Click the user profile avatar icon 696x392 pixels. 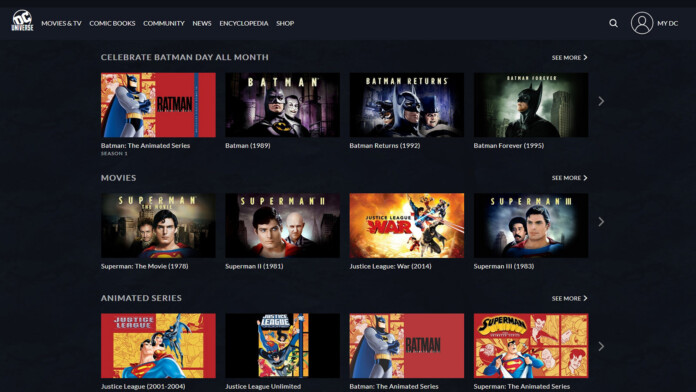click(642, 23)
